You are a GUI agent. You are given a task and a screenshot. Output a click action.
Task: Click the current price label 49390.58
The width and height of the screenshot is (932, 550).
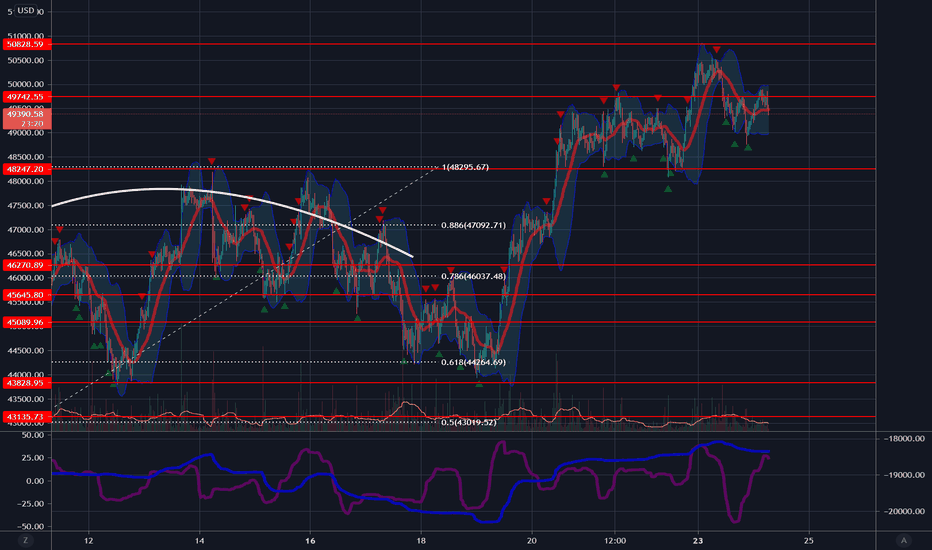tap(27, 114)
